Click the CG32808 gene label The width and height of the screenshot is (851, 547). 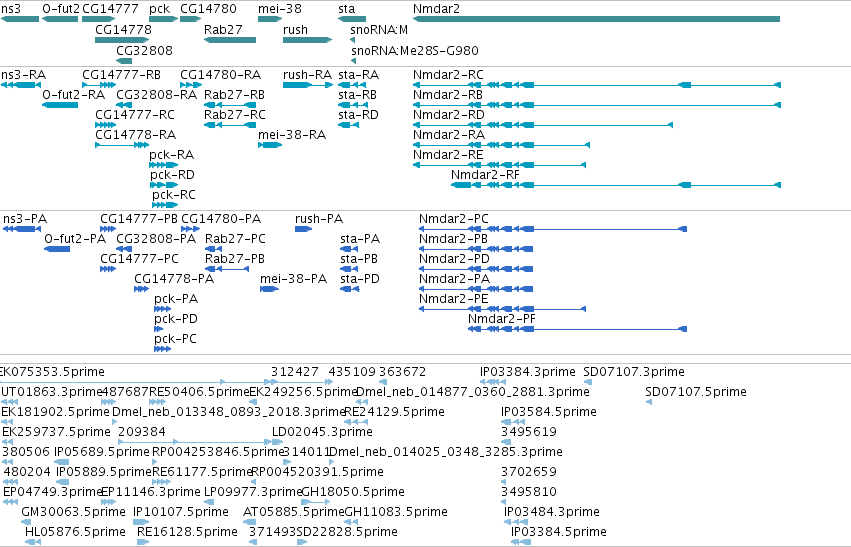144,50
